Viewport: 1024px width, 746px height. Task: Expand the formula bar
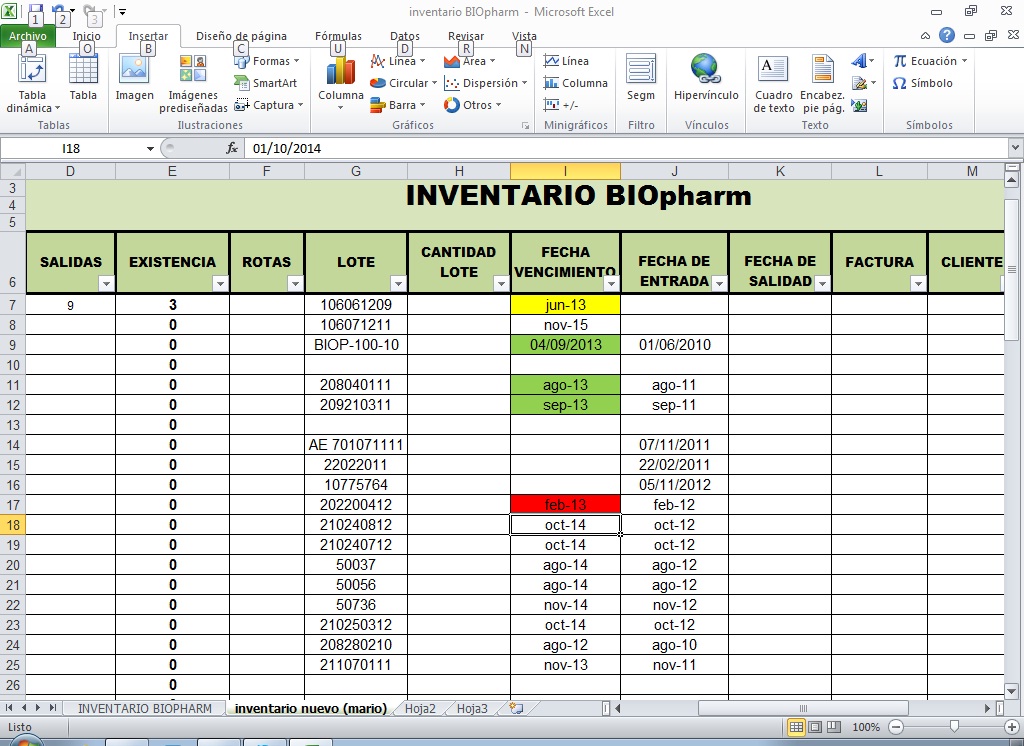tap(1016, 148)
